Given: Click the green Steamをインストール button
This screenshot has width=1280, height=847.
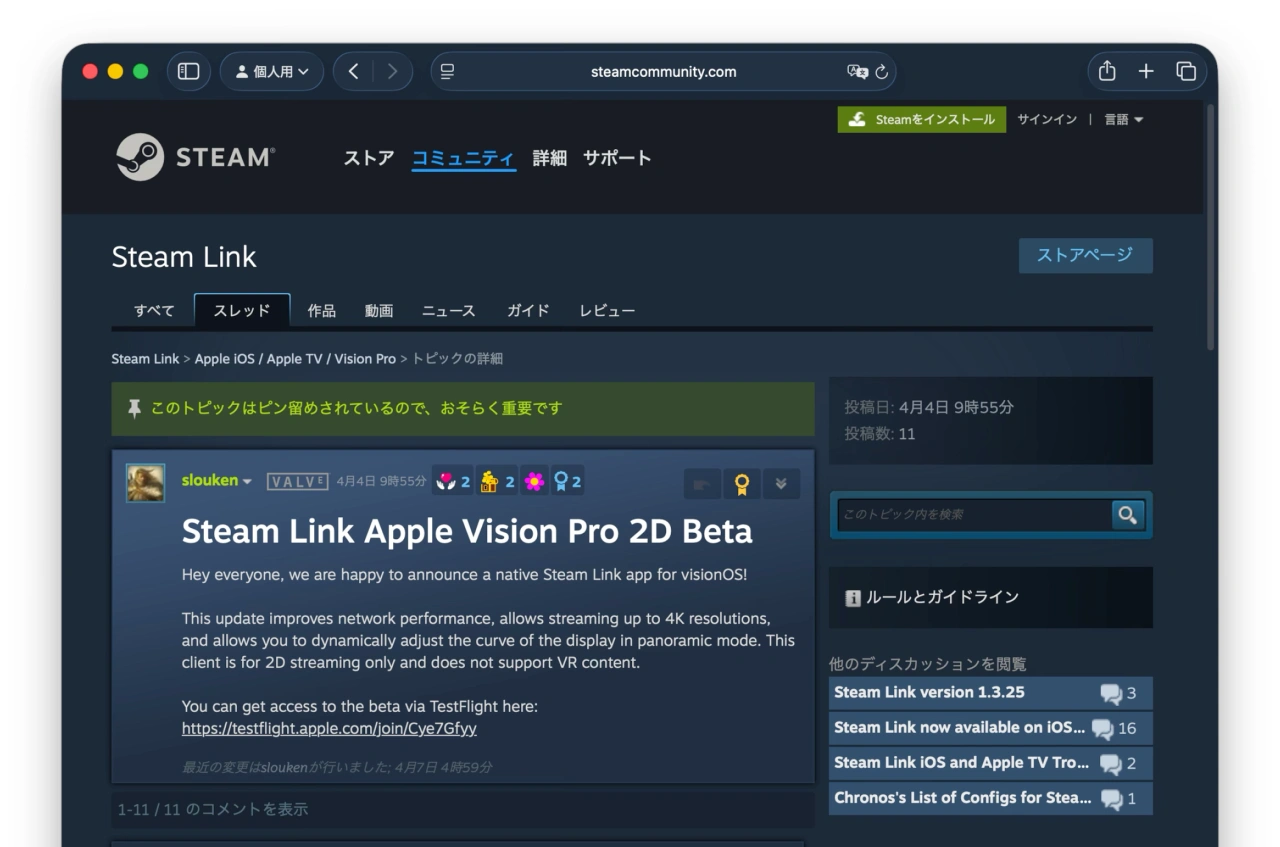Looking at the screenshot, I should [921, 119].
